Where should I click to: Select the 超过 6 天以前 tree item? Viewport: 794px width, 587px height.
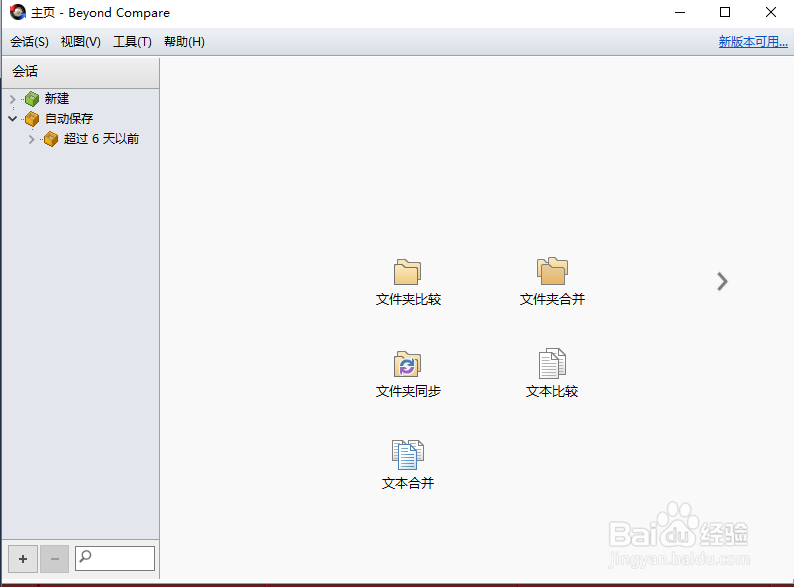(101, 139)
